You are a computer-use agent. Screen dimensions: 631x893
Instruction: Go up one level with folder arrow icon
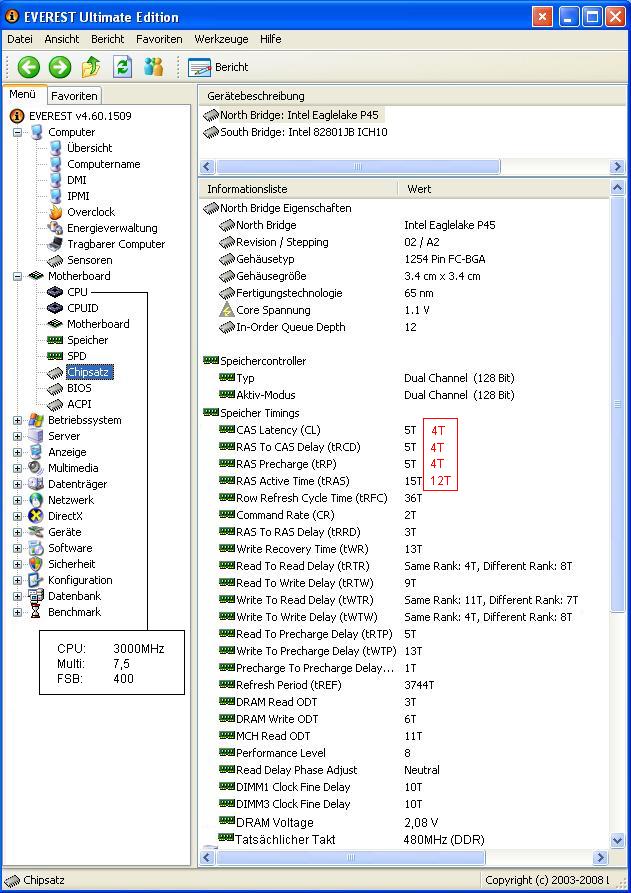click(91, 67)
